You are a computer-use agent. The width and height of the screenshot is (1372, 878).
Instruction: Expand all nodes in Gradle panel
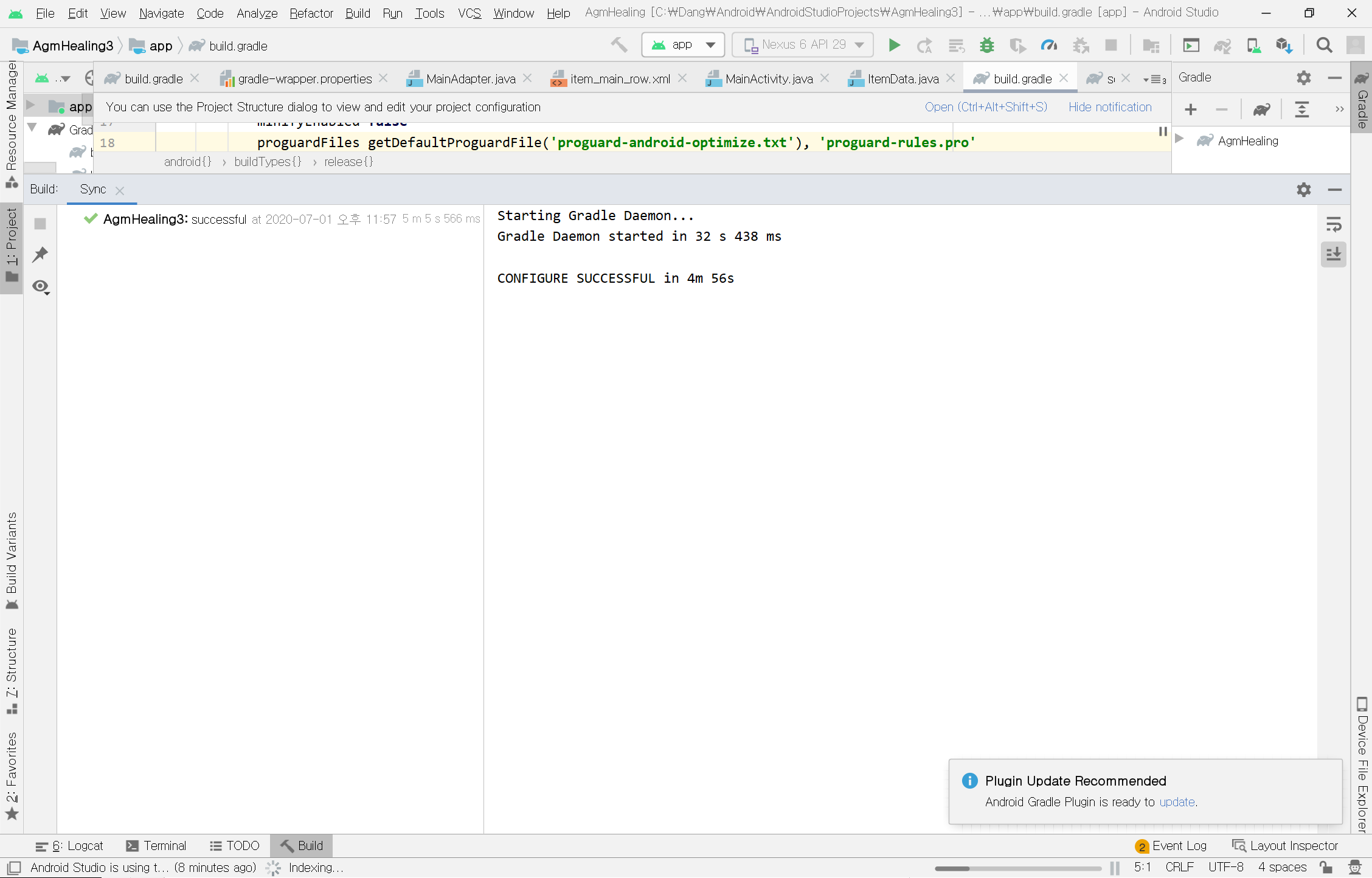coord(1302,109)
